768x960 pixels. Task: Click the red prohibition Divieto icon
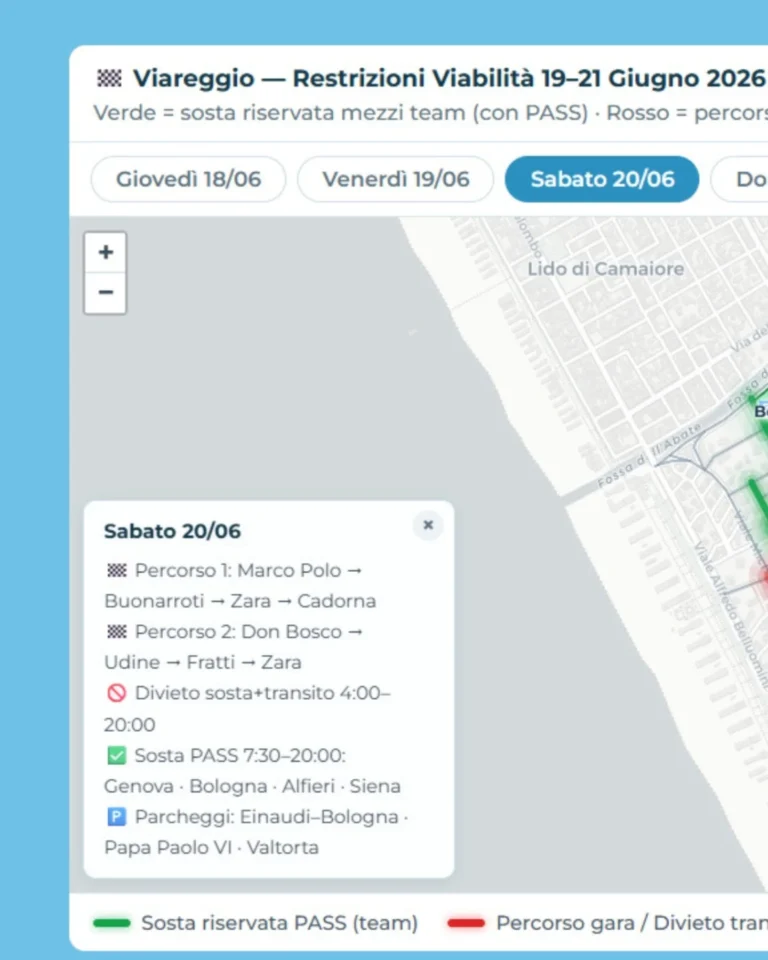[116, 693]
